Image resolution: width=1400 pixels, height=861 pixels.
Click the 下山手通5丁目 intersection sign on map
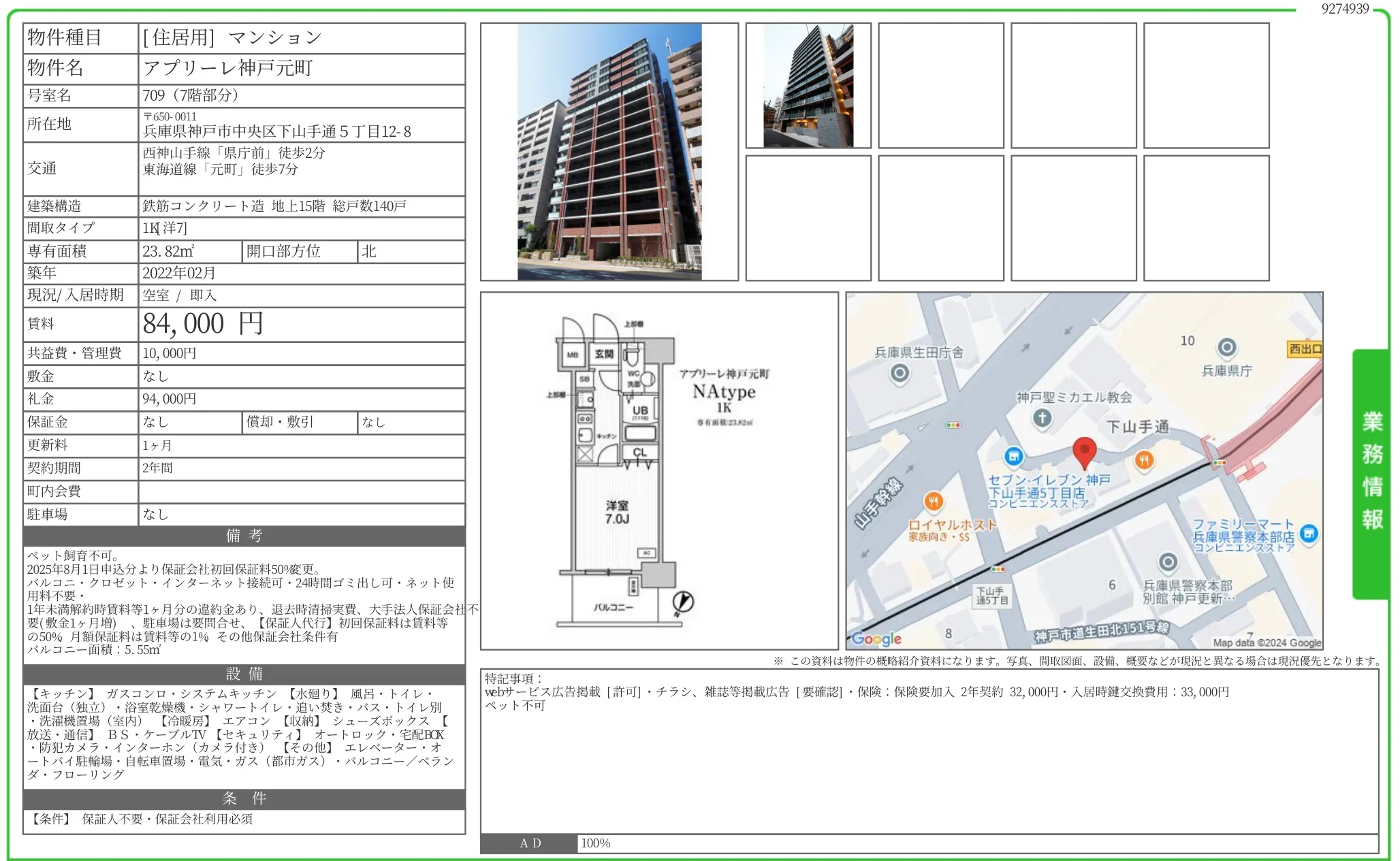991,596
